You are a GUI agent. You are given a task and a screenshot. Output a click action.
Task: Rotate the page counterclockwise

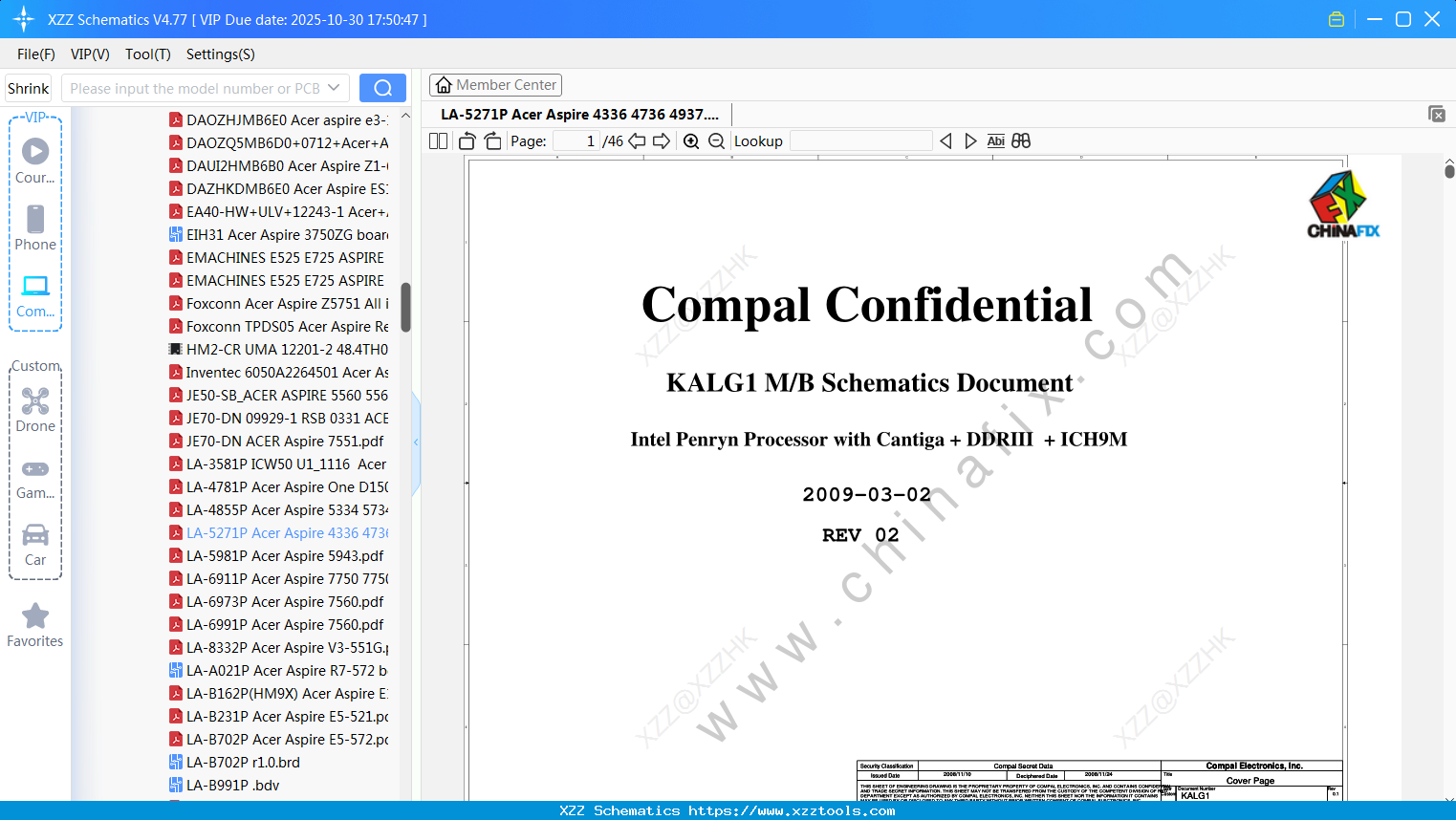tap(467, 141)
